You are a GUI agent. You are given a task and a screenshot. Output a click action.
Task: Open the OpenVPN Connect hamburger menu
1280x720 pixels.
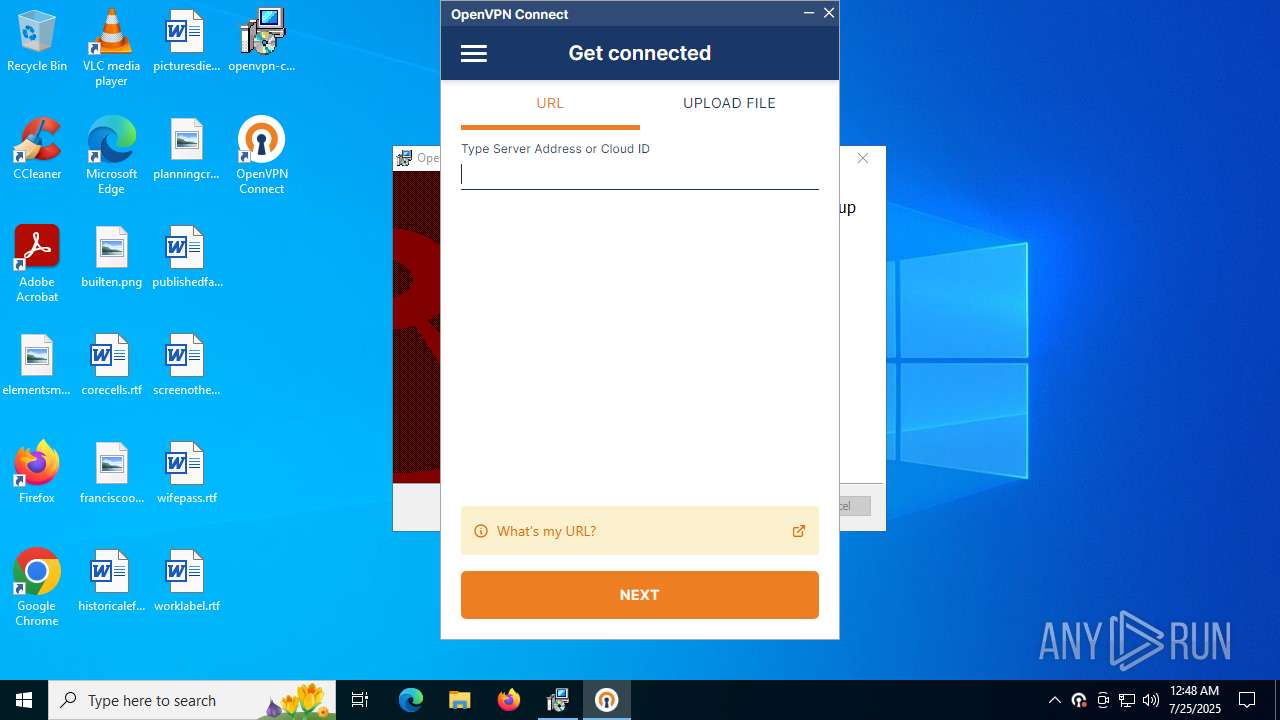474,54
